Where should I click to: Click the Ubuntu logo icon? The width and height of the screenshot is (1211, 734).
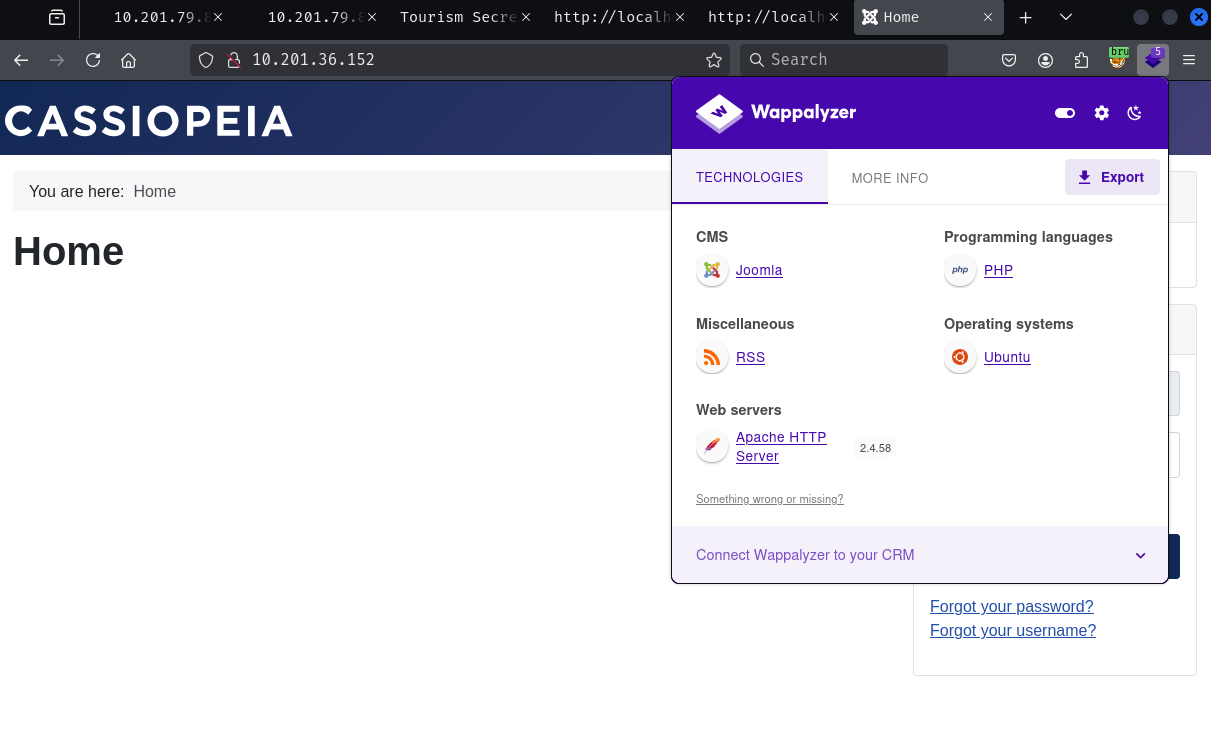[960, 357]
